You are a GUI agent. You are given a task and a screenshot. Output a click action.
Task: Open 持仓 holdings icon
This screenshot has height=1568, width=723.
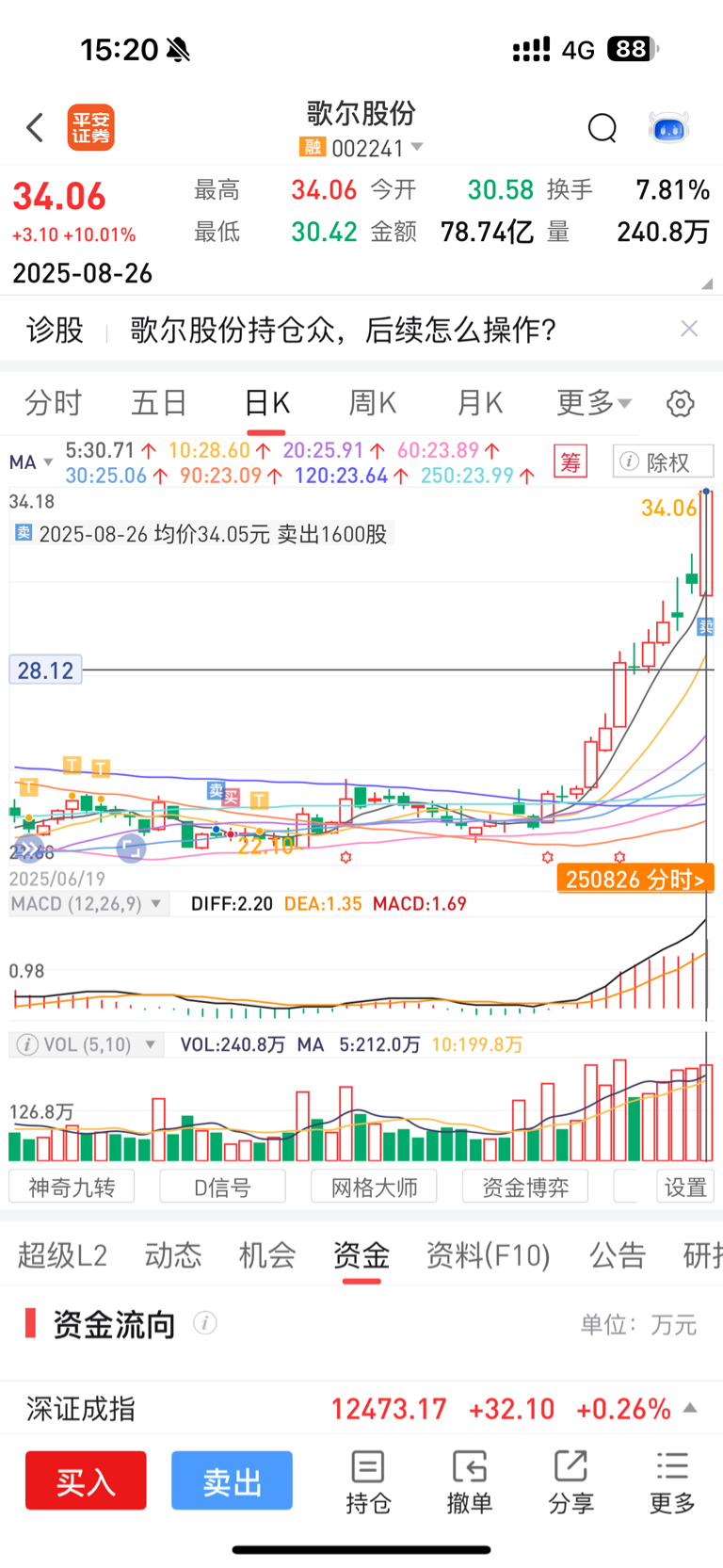368,1482
